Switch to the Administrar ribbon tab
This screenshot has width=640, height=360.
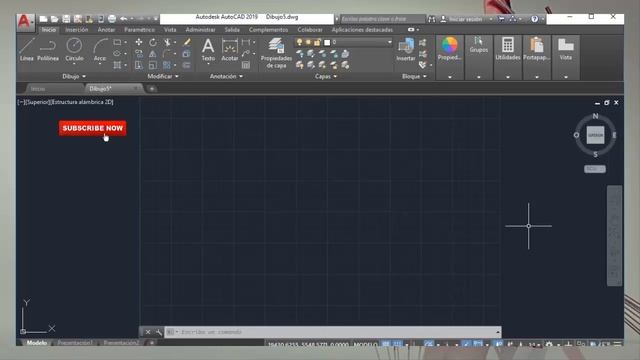200,30
